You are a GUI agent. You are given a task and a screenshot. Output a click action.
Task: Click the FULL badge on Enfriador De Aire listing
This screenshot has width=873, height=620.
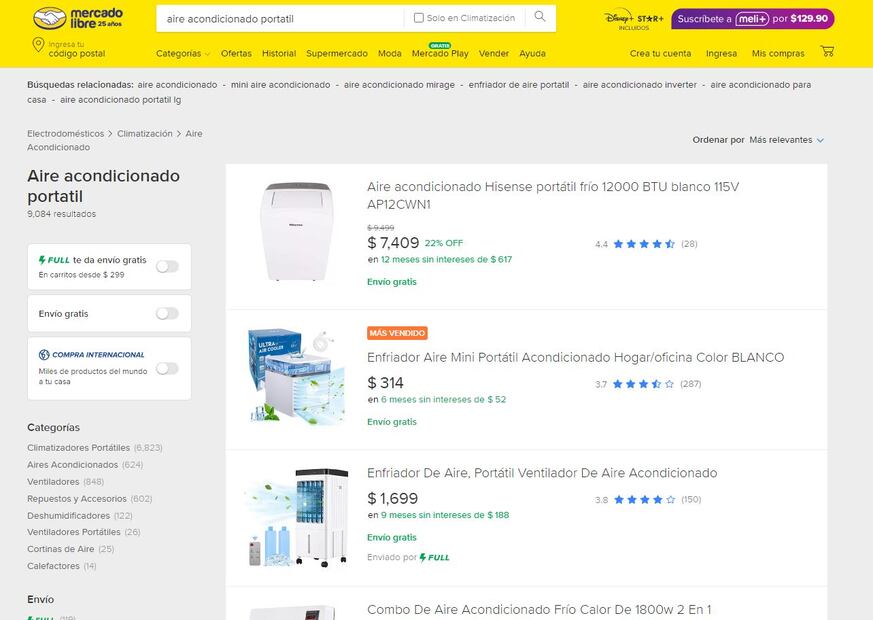coord(434,557)
